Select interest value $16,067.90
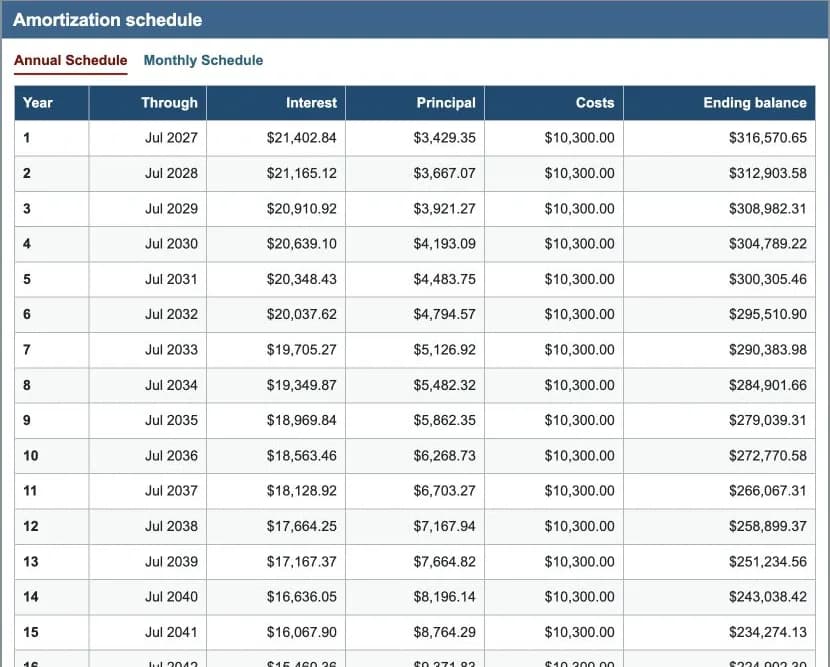Screen dimensions: 830x667 [301, 632]
